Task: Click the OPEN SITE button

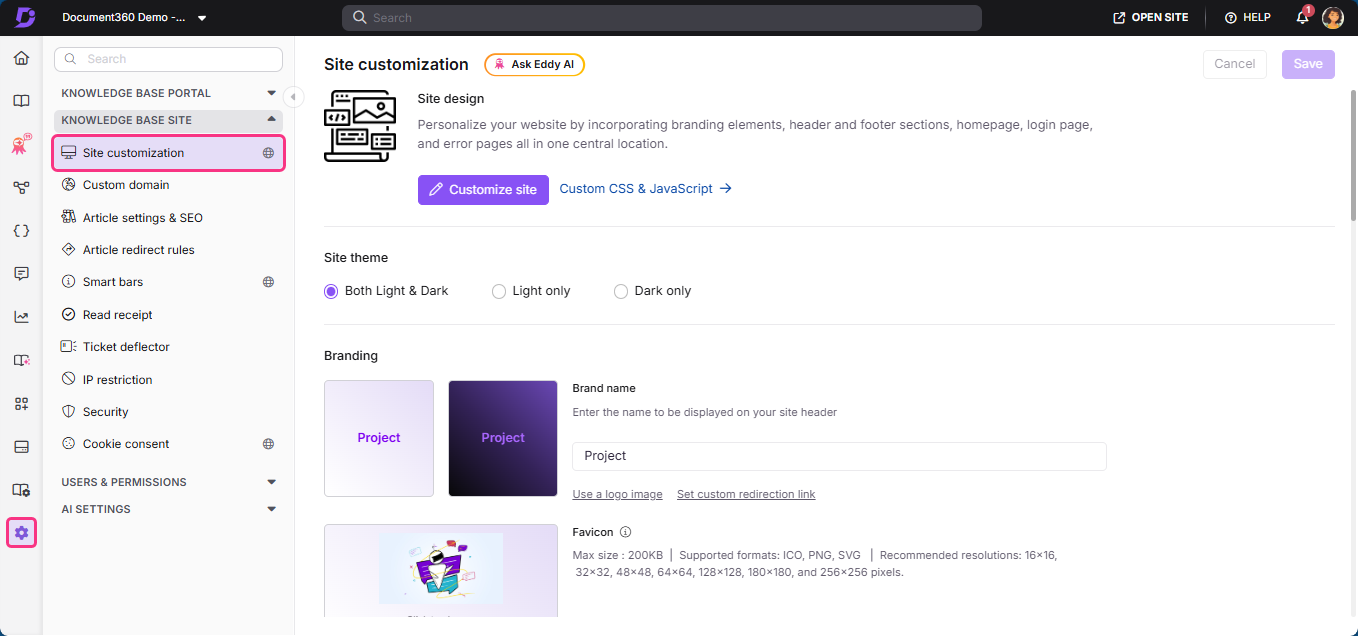Action: tap(1151, 17)
